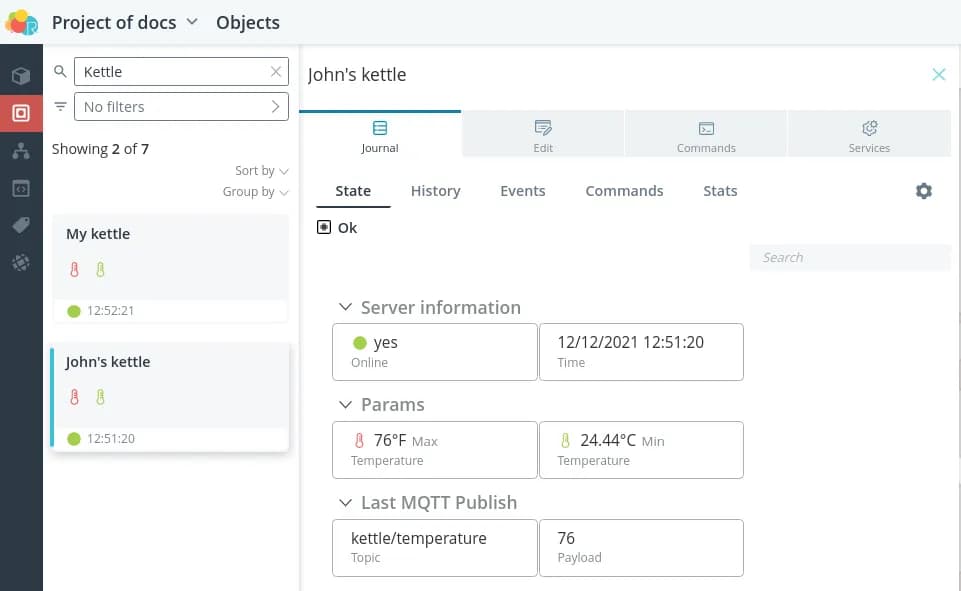This screenshot has height=591, width=961.
Task: Switch to the Edit tab
Action: (543, 136)
